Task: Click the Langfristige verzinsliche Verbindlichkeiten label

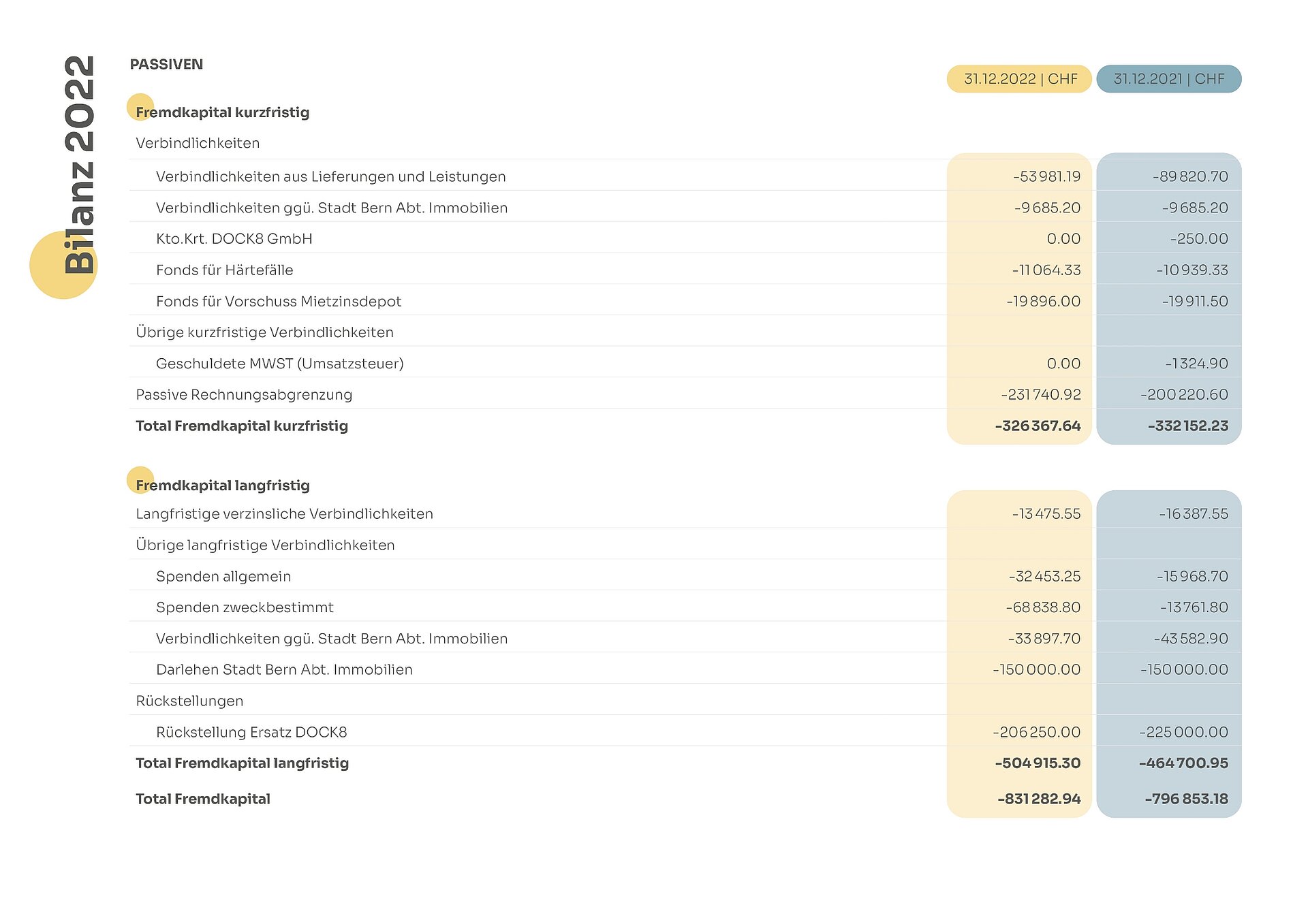Action: click(284, 514)
